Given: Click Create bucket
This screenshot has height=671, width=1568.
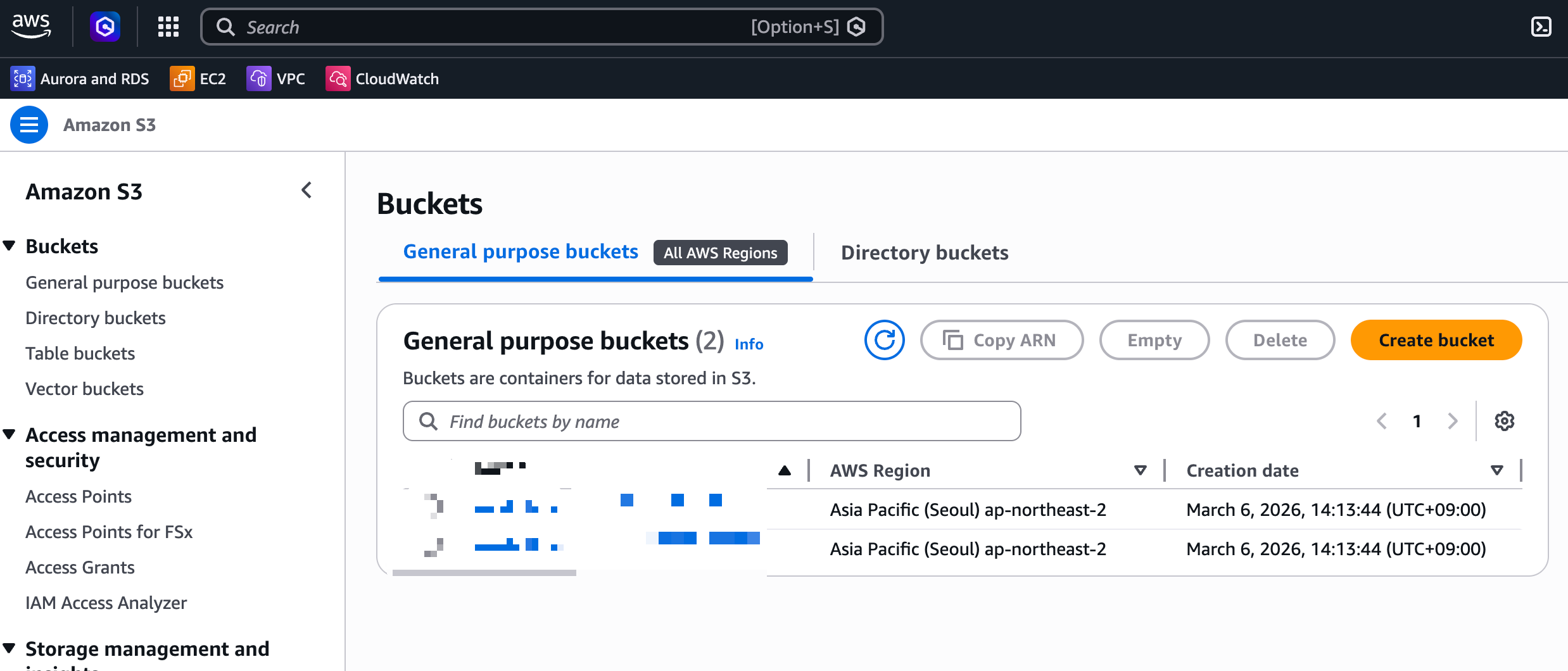Looking at the screenshot, I should (x=1436, y=340).
